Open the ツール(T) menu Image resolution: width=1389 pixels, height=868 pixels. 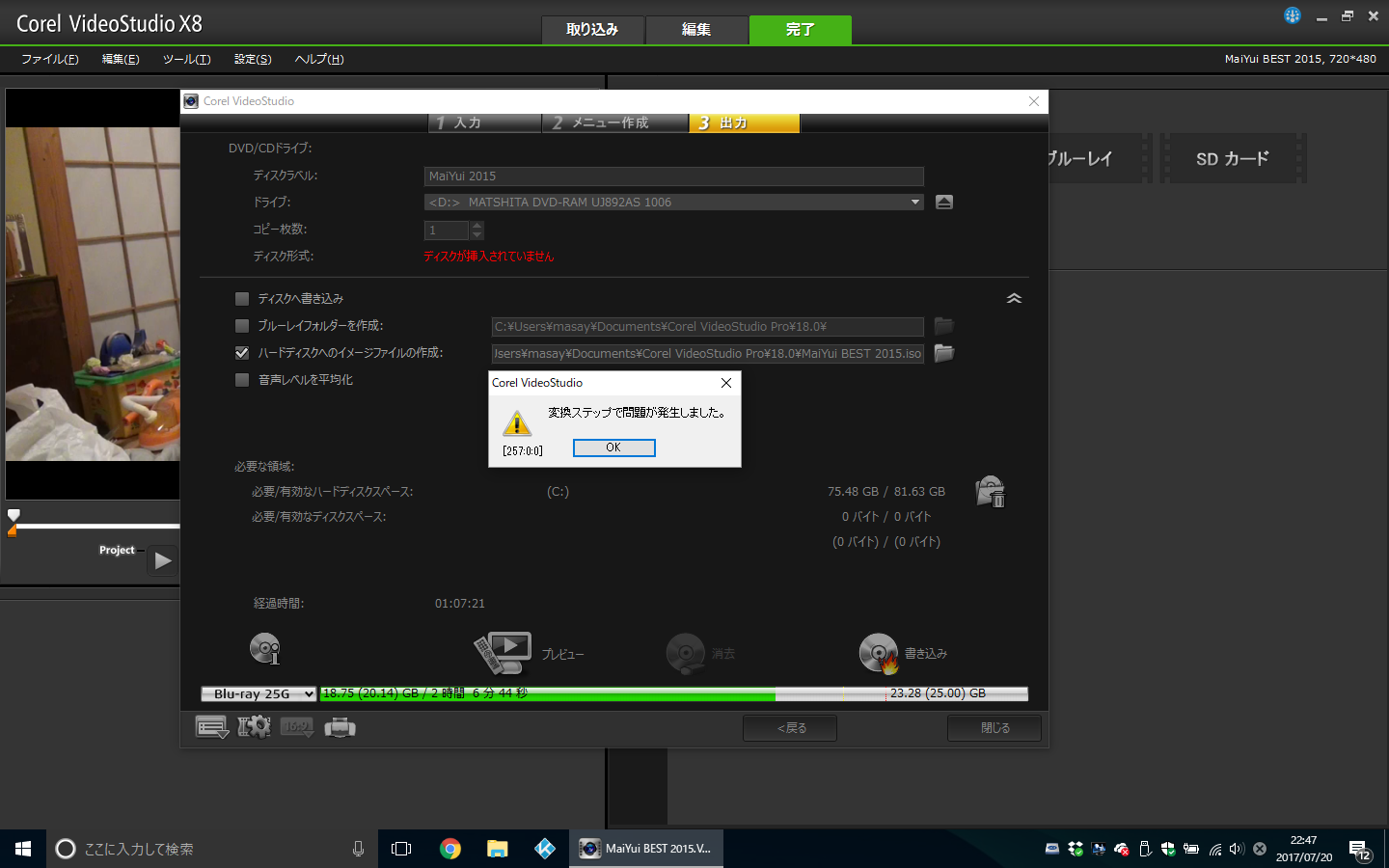187,59
